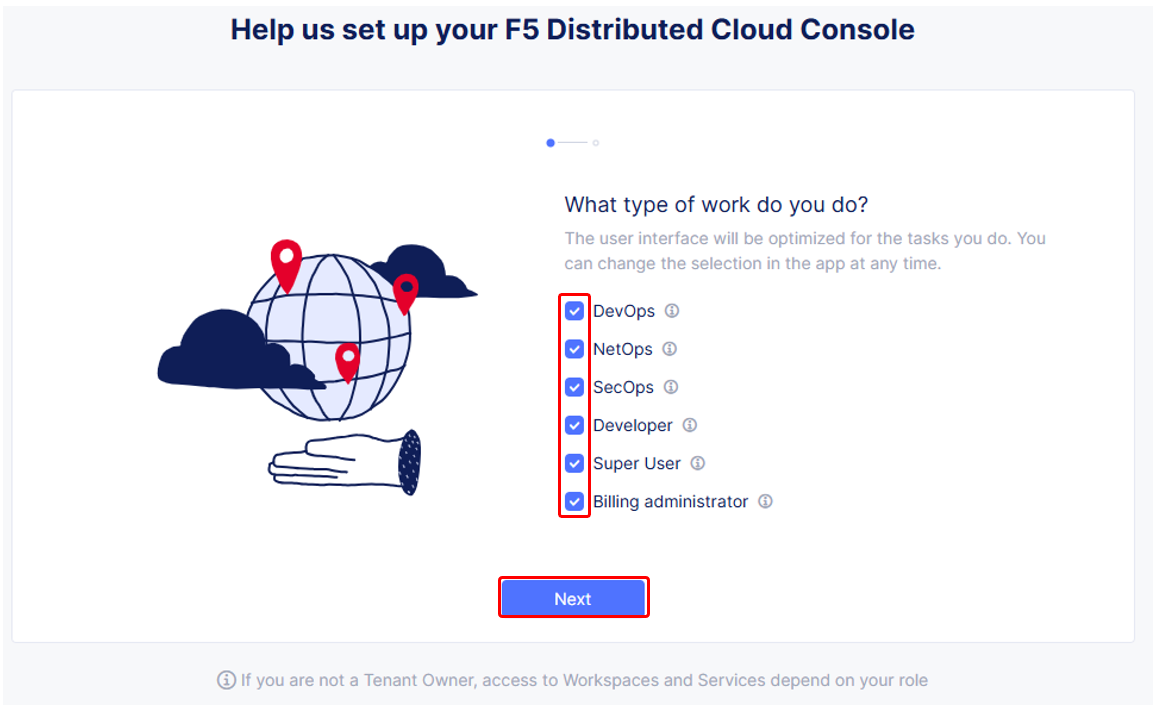Image resolution: width=1154 pixels, height=707 pixels.
Task: Click the info icon next to DevOps
Action: click(672, 310)
